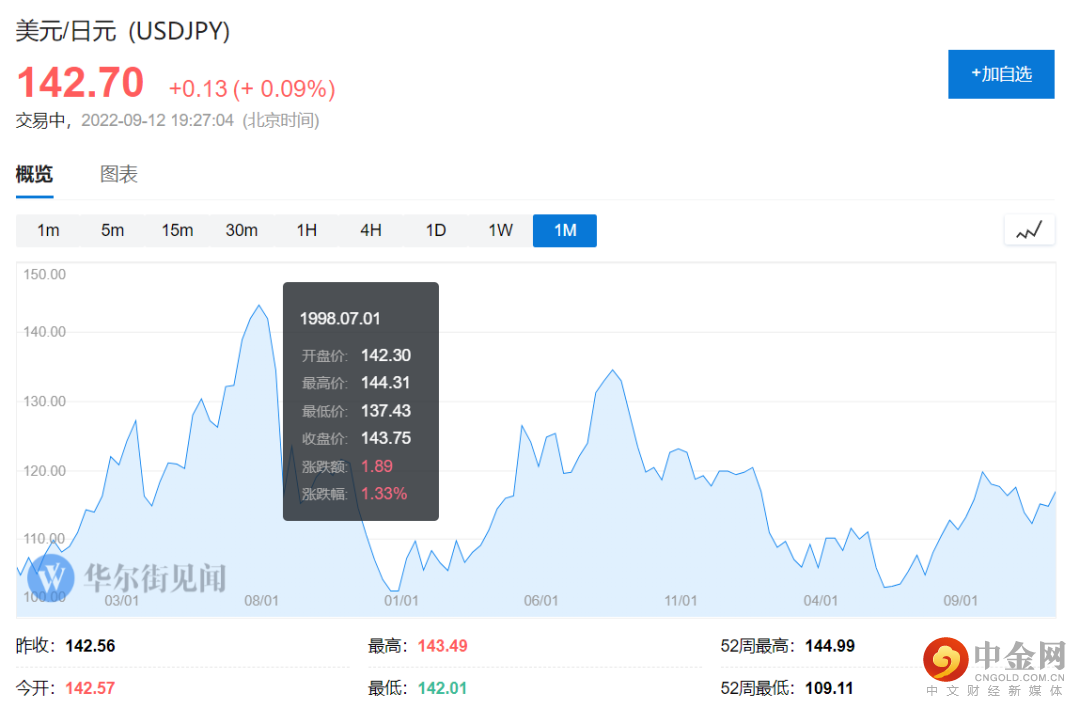Viewport: 1080px width, 709px height.
Task: Open the 概览 tab
Action: click(34, 174)
